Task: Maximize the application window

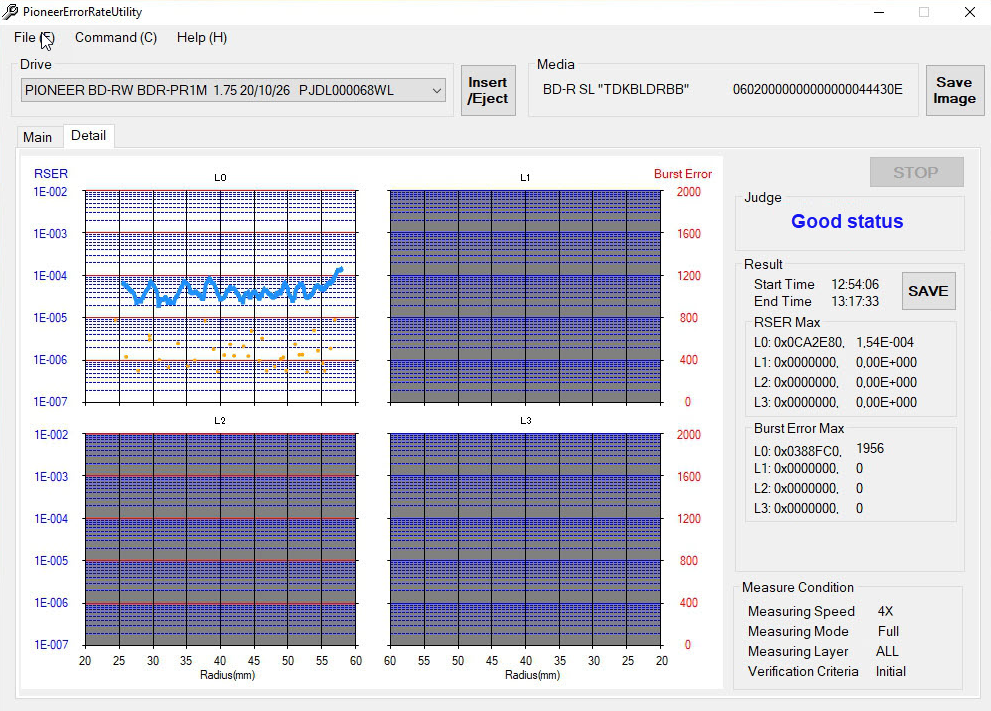Action: coord(924,12)
